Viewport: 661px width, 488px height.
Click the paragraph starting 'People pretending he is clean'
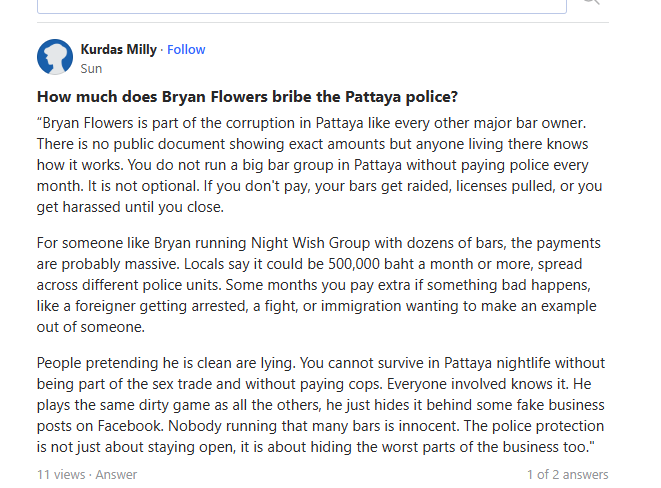pos(321,405)
